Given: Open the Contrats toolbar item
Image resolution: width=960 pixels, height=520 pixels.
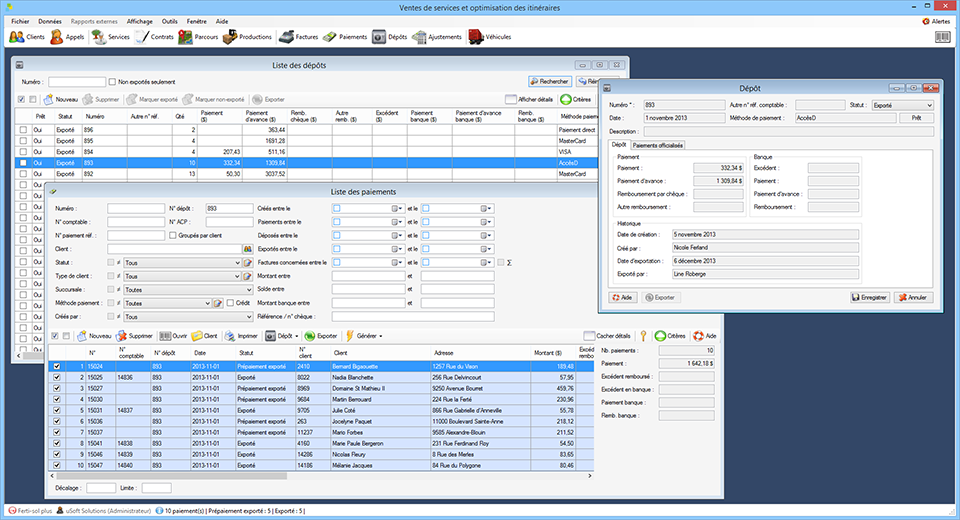Looking at the screenshot, I should point(154,37).
